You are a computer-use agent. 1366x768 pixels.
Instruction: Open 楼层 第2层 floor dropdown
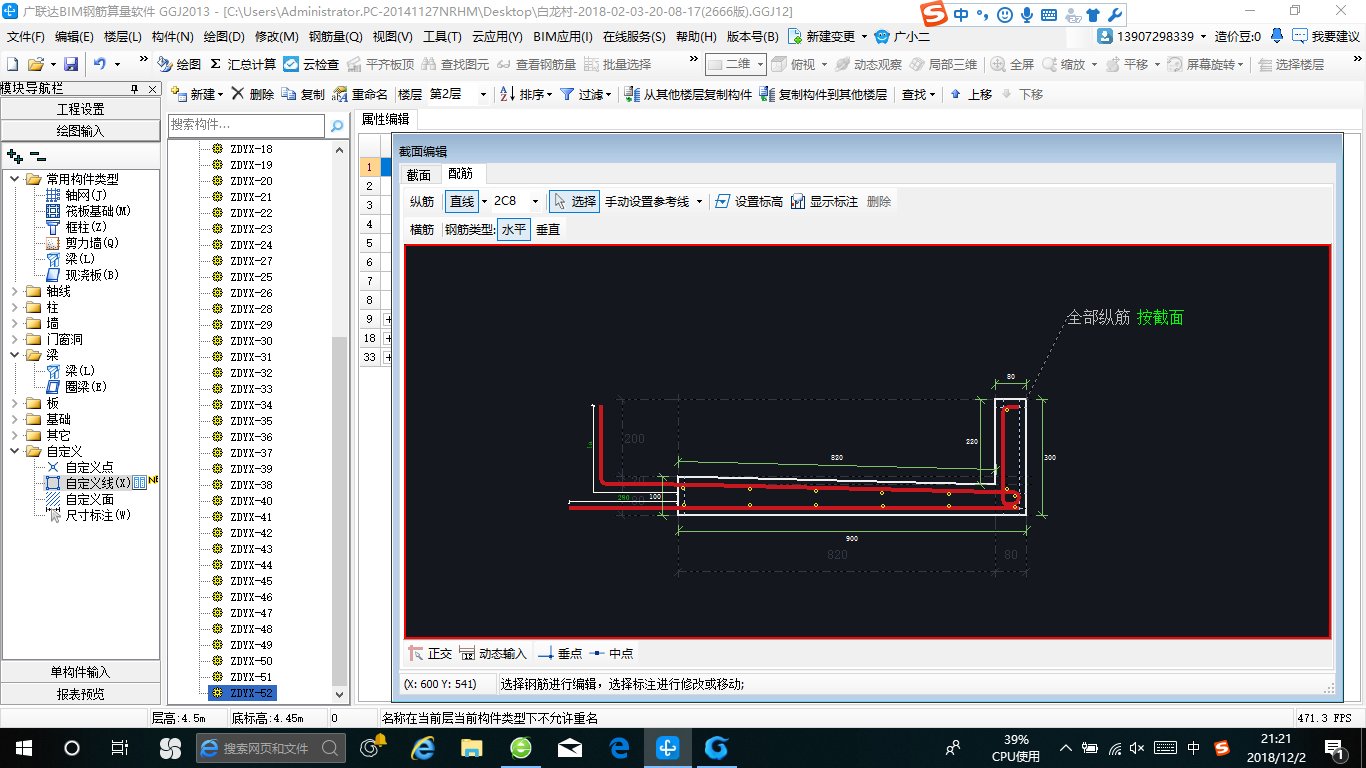(483, 94)
